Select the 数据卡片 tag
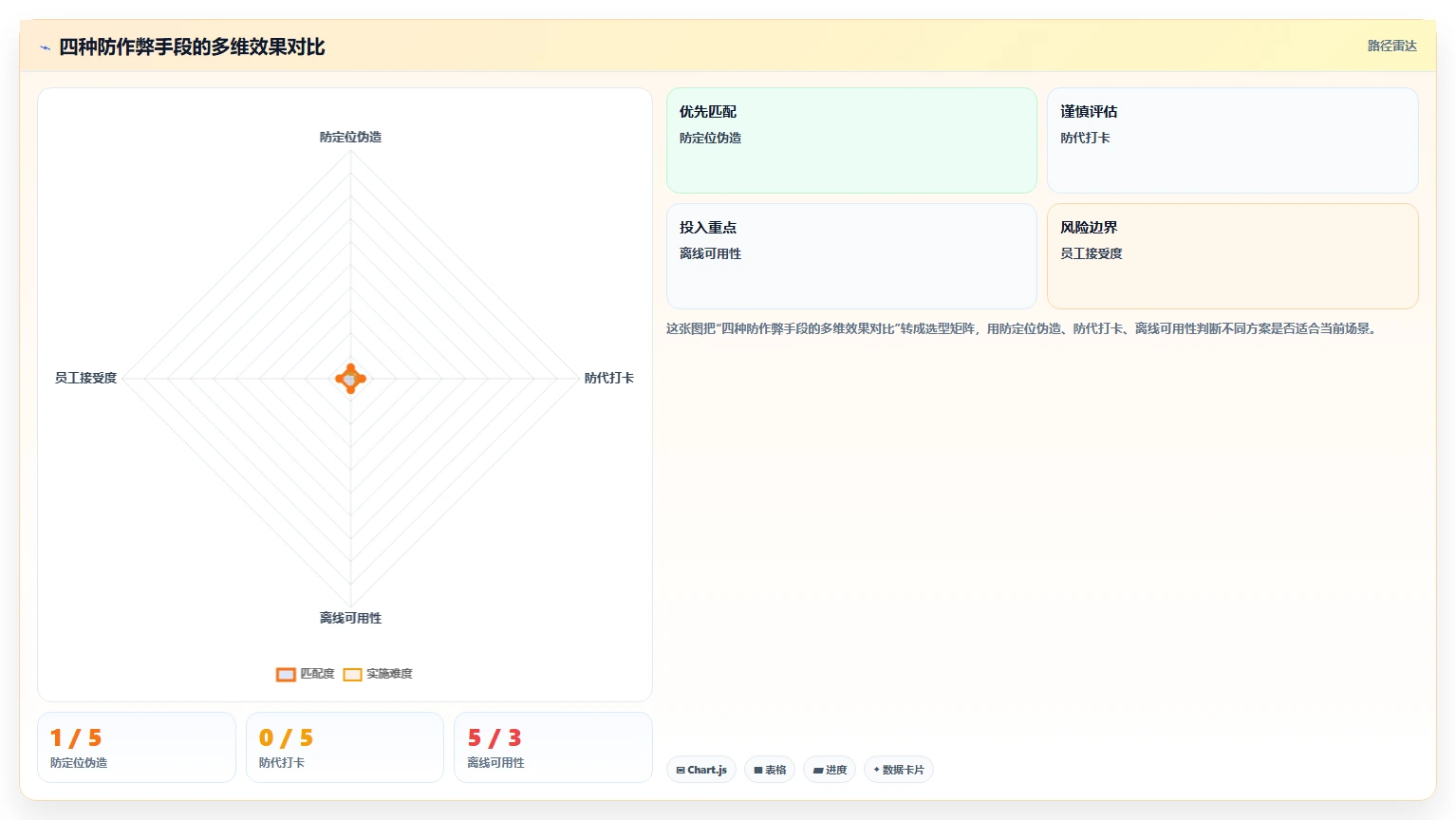Screen dimensions: 1456x820 point(899,770)
